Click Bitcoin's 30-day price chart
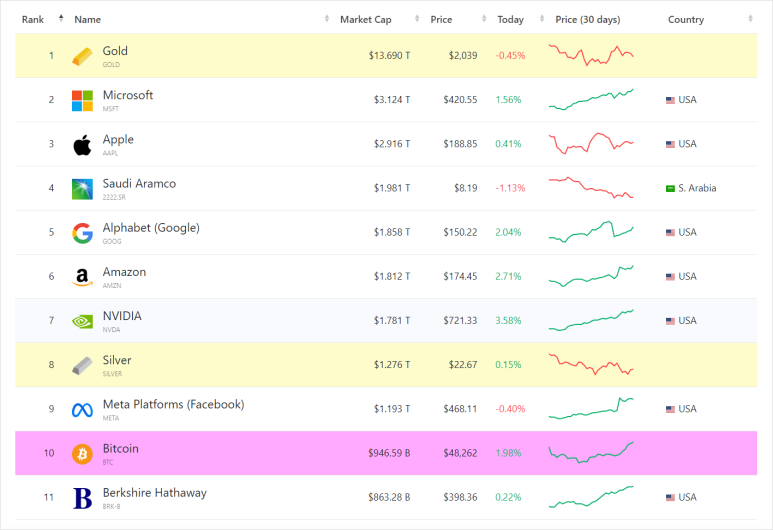Image resolution: width=773 pixels, height=530 pixels. pos(591,453)
